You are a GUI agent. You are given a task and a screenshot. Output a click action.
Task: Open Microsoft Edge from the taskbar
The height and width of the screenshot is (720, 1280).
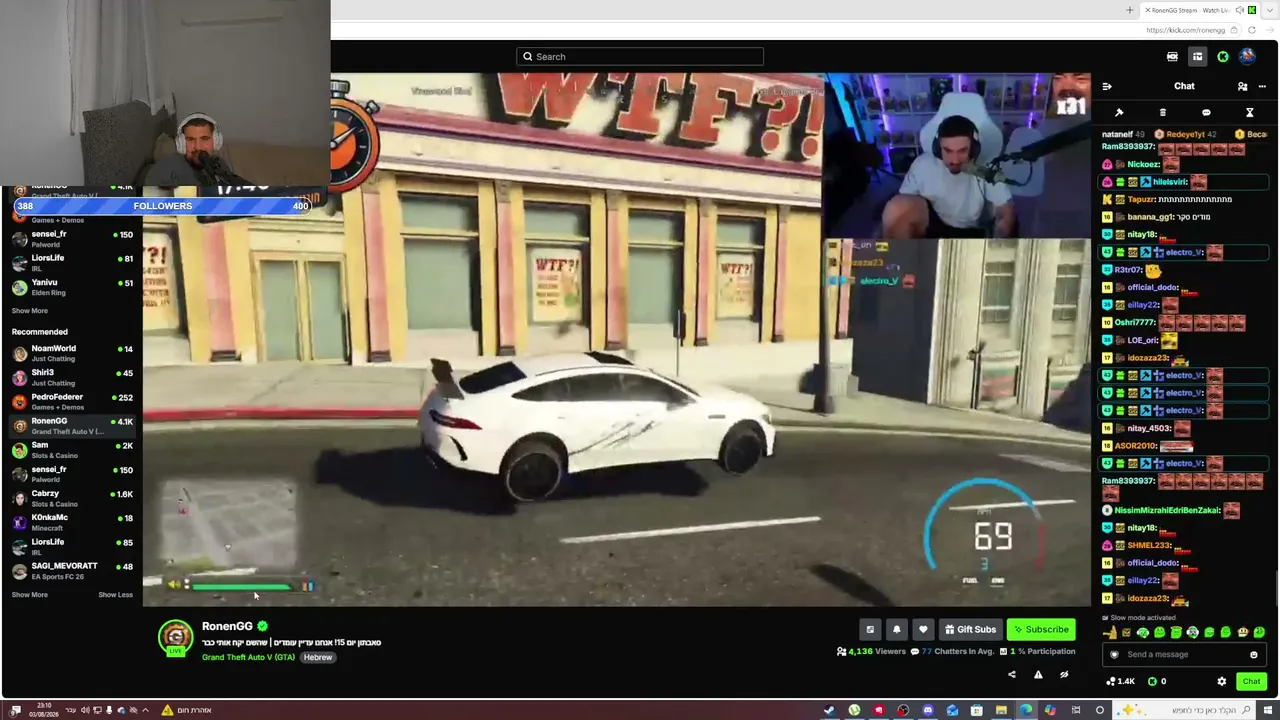point(1026,710)
